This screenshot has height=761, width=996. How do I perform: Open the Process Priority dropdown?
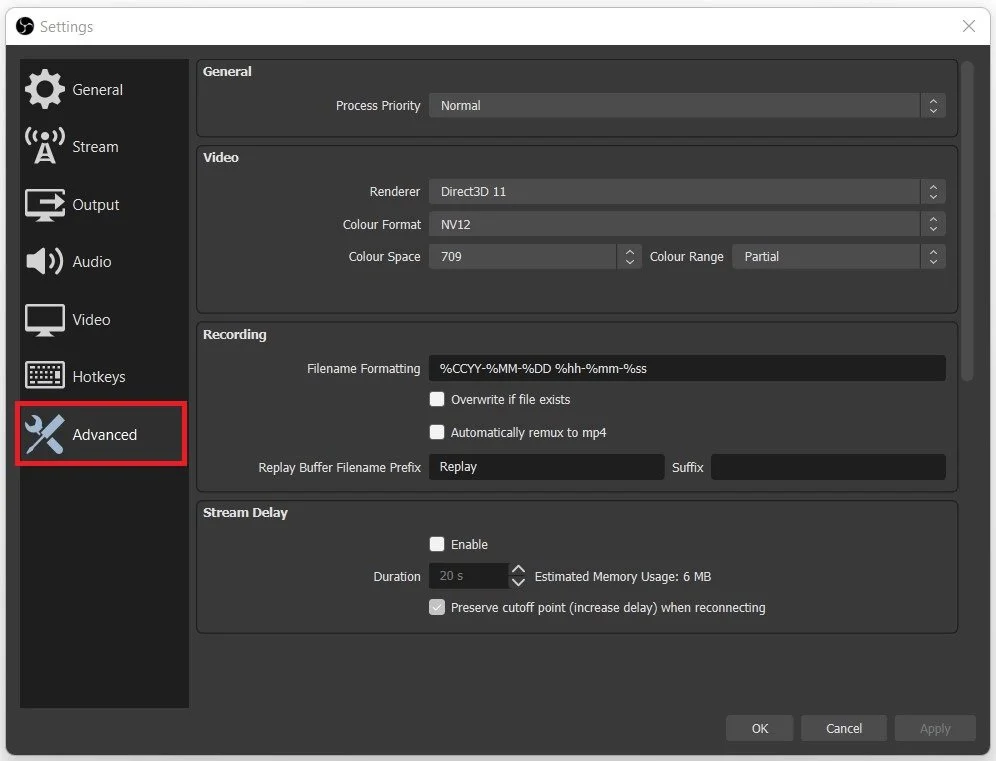pos(687,105)
